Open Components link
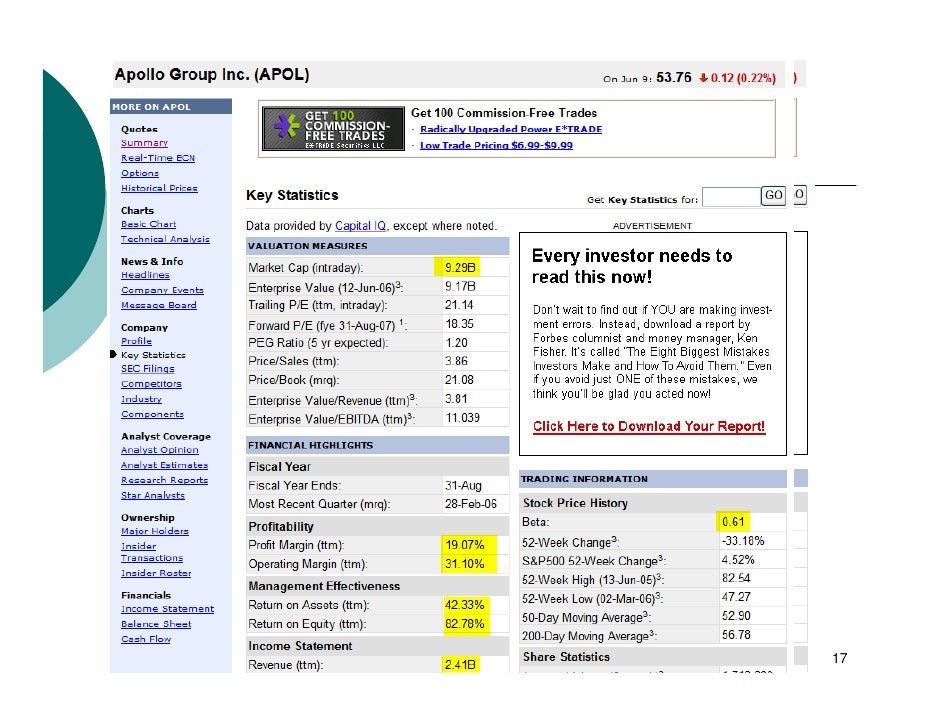 pyautogui.click(x=153, y=414)
